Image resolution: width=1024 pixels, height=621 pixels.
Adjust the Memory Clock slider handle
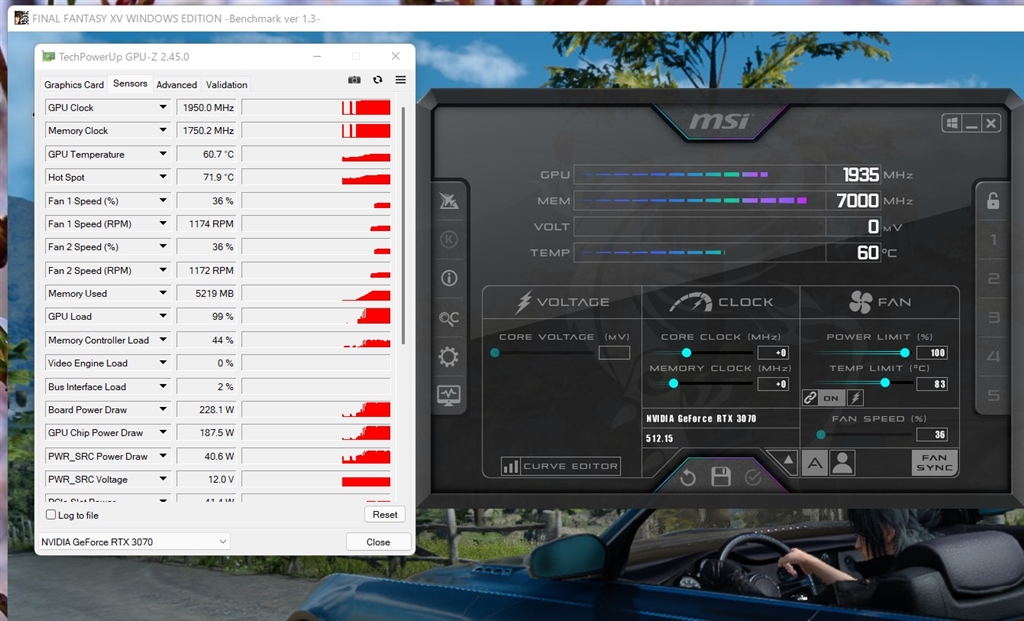(673, 383)
